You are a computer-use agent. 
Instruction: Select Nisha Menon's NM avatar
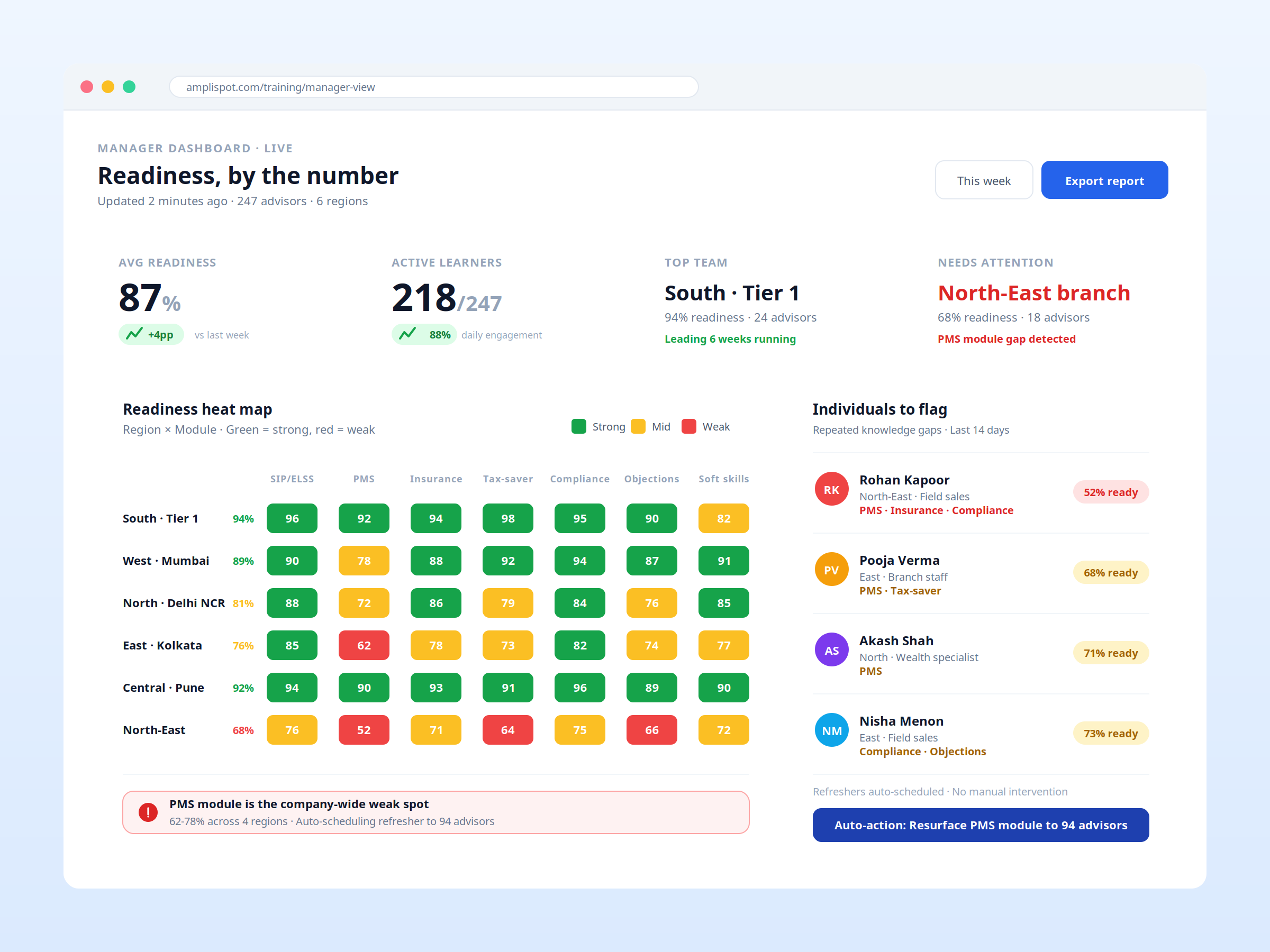pyautogui.click(x=831, y=730)
